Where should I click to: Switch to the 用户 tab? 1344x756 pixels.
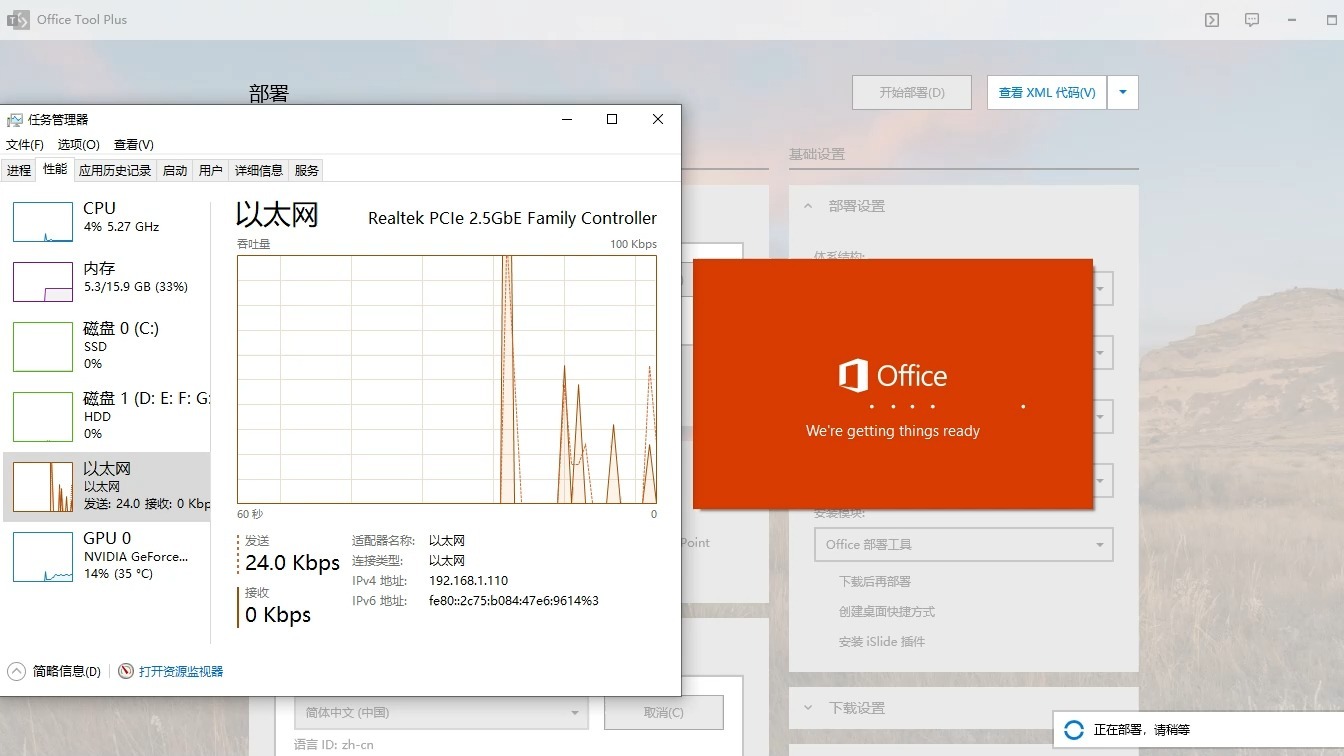211,171
